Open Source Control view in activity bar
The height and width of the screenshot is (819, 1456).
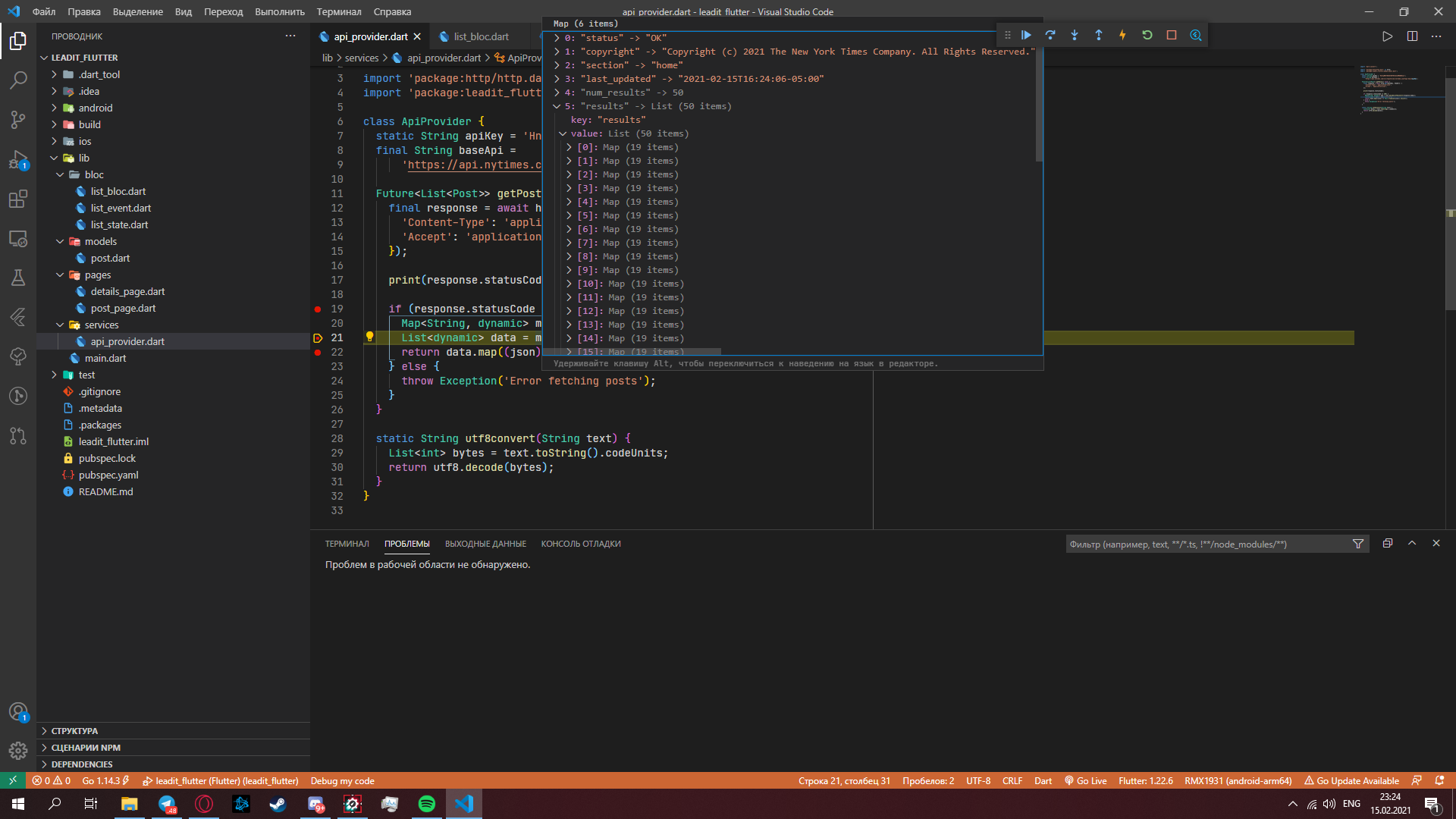tap(18, 120)
